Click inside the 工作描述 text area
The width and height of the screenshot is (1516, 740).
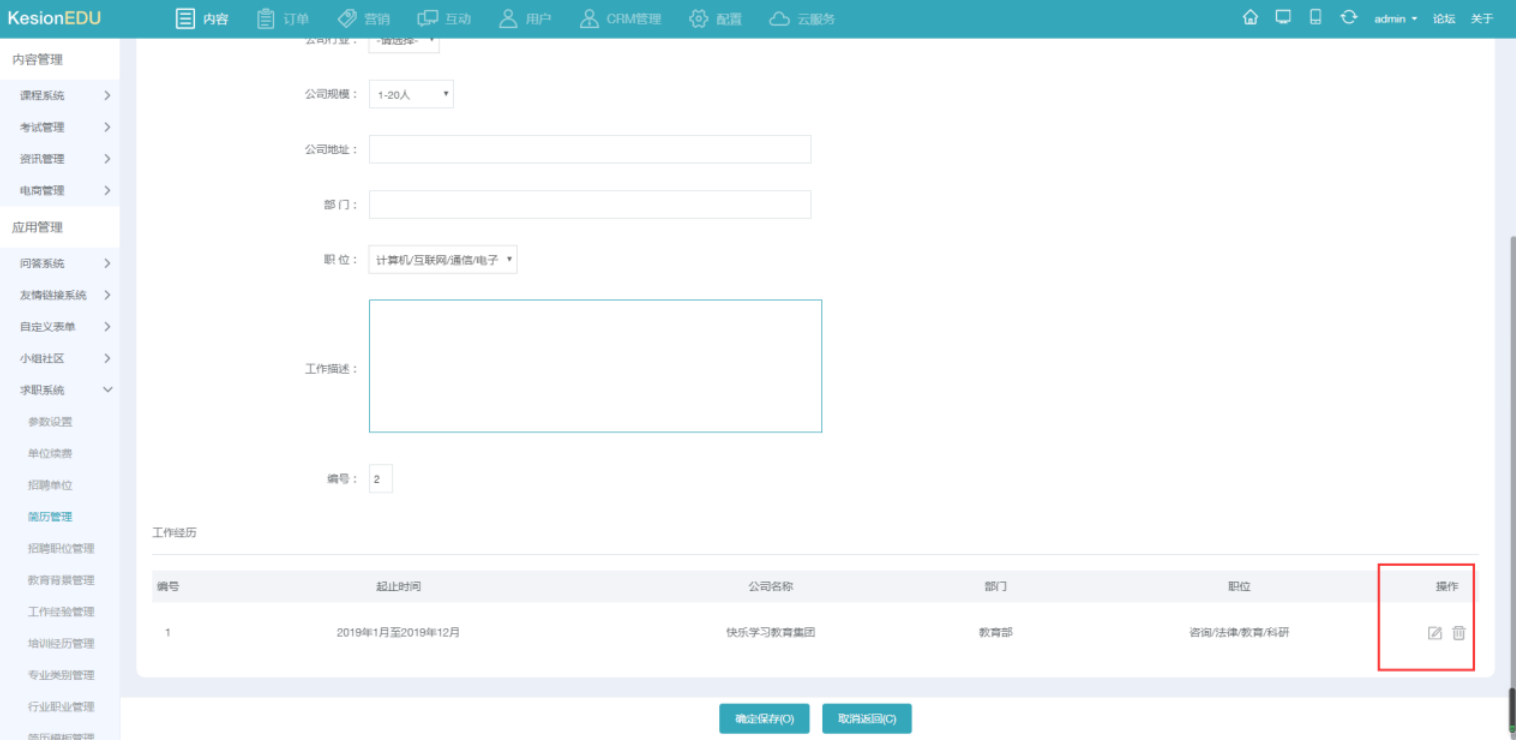(x=595, y=366)
